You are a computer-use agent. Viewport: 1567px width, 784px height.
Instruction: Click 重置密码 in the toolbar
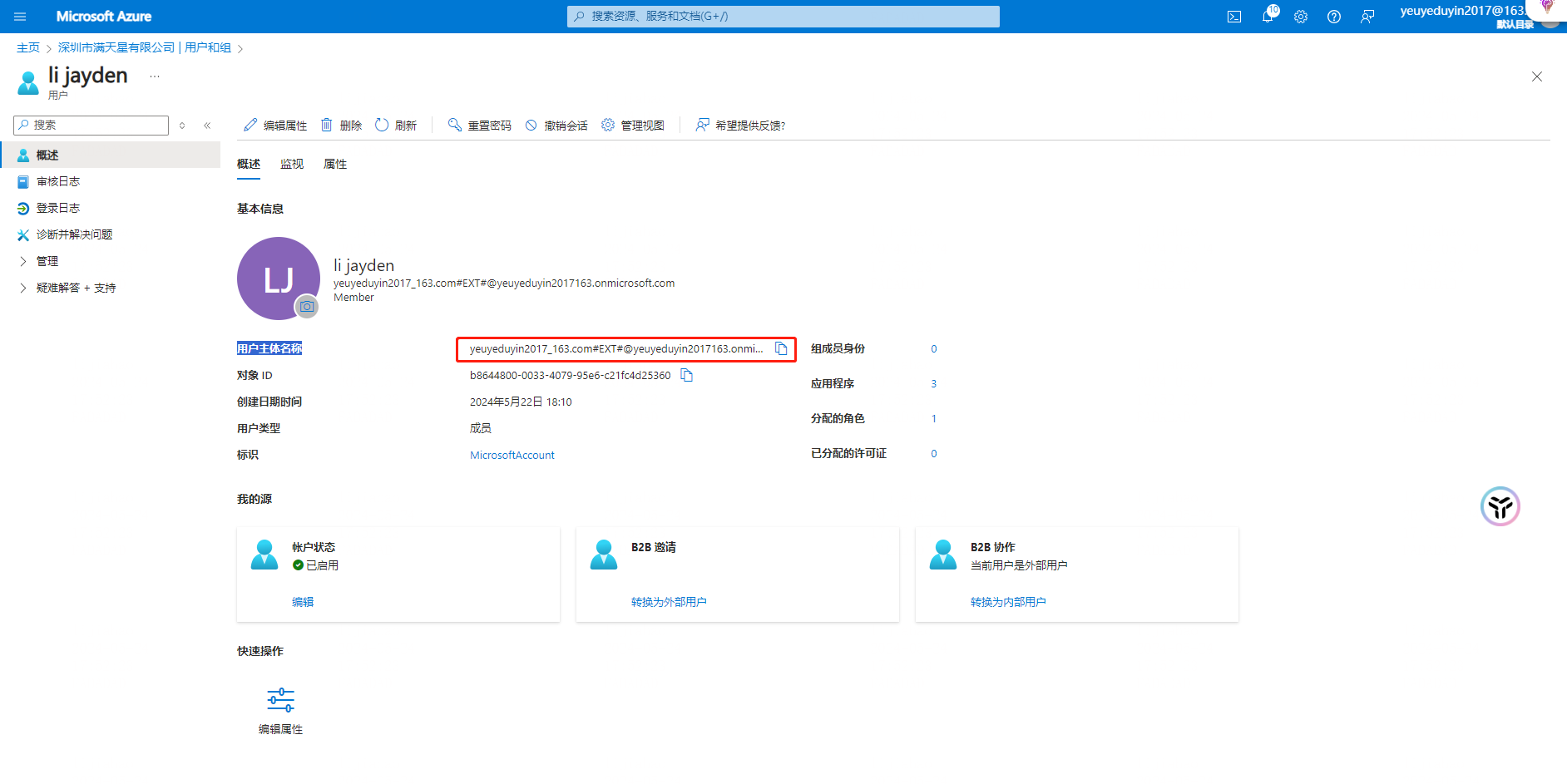[480, 126]
